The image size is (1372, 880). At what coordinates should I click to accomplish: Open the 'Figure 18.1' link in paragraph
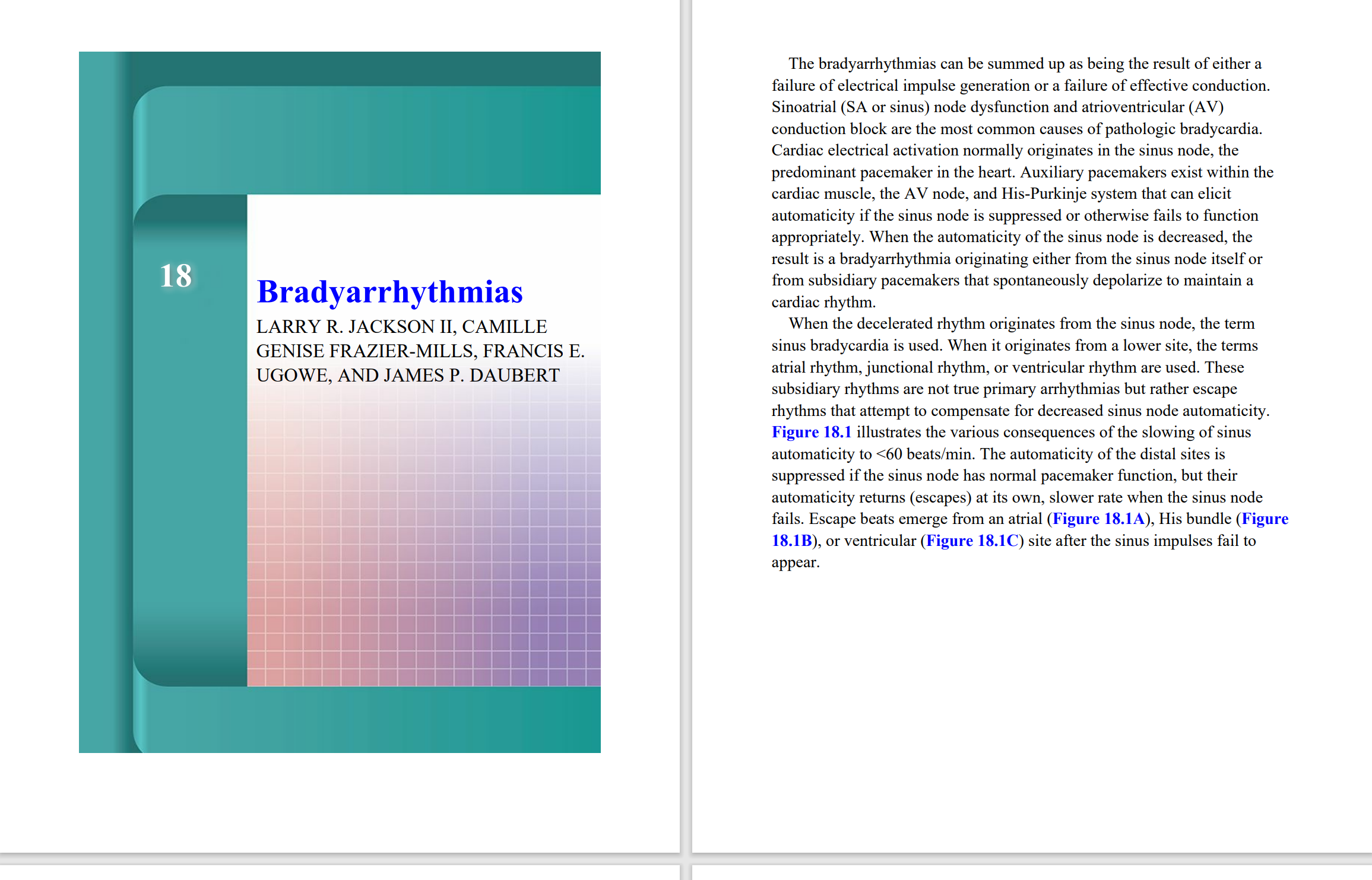pos(811,432)
